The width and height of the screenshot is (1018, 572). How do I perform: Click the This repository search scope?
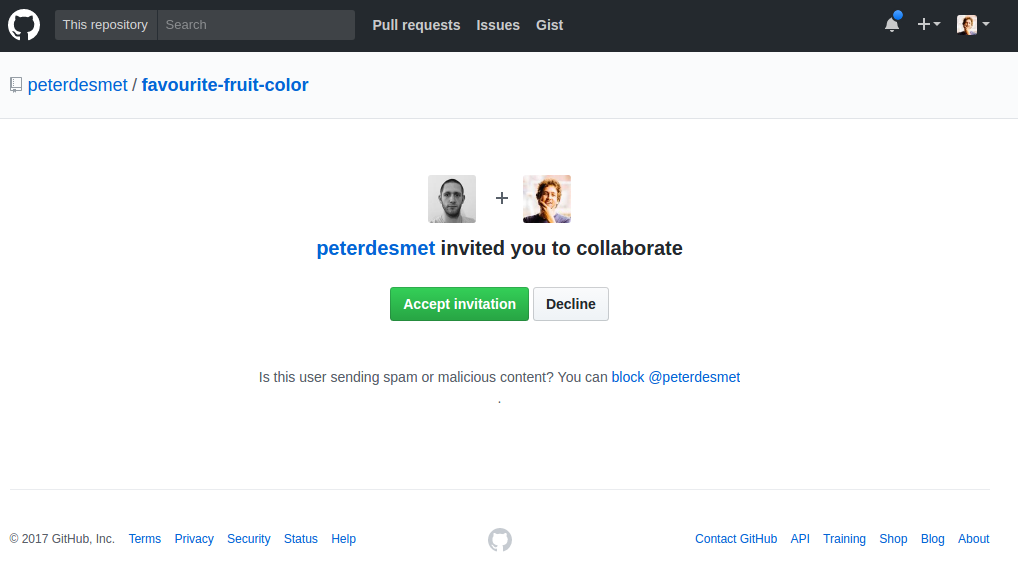click(x=105, y=25)
